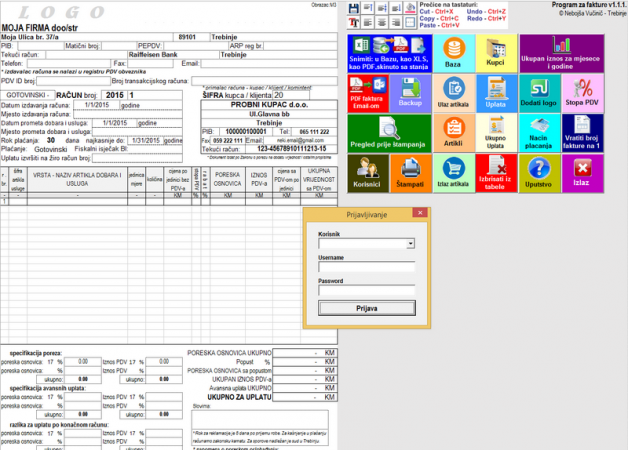The image size is (628, 450).
Task: Click the Popust % value cell
Action: pyautogui.click(x=304, y=362)
